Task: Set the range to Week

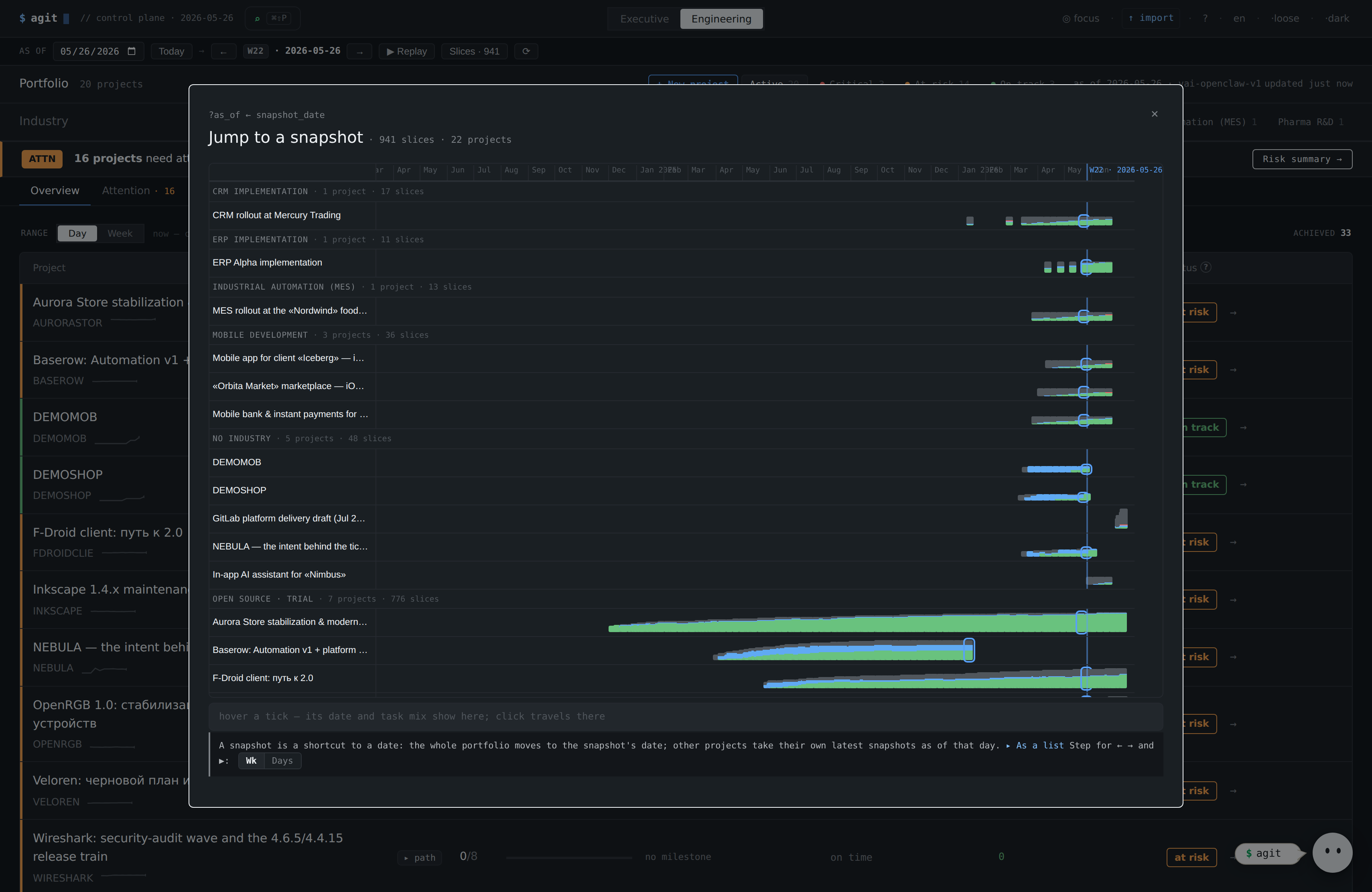Action: (x=120, y=233)
